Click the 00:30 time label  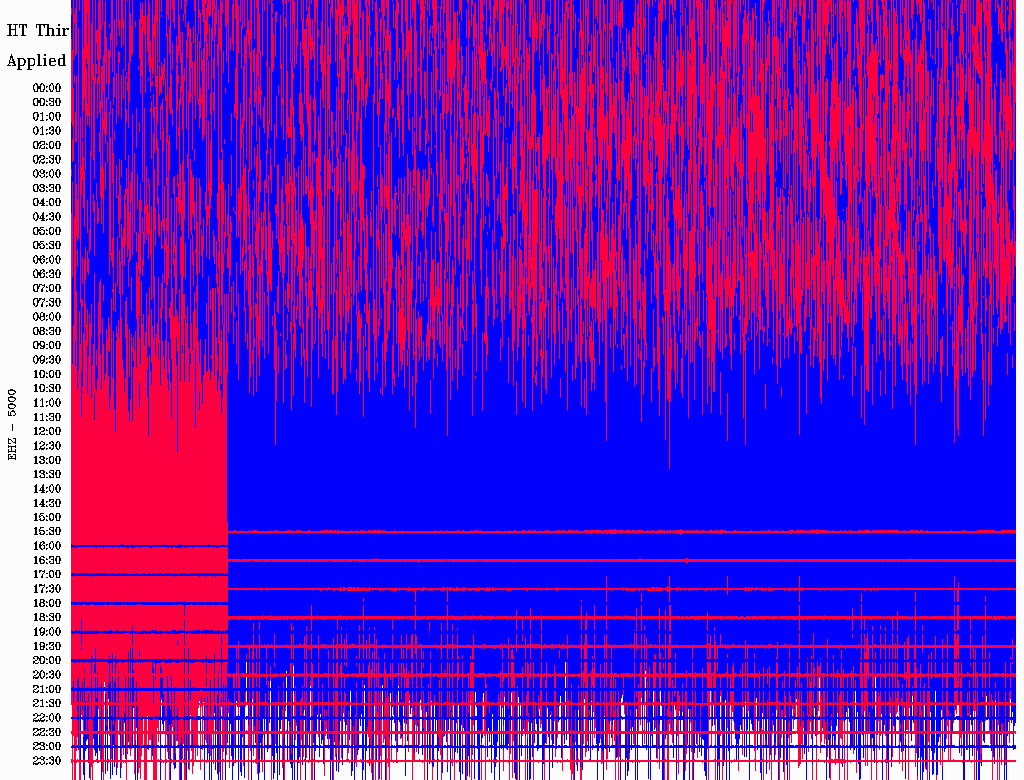[47, 102]
